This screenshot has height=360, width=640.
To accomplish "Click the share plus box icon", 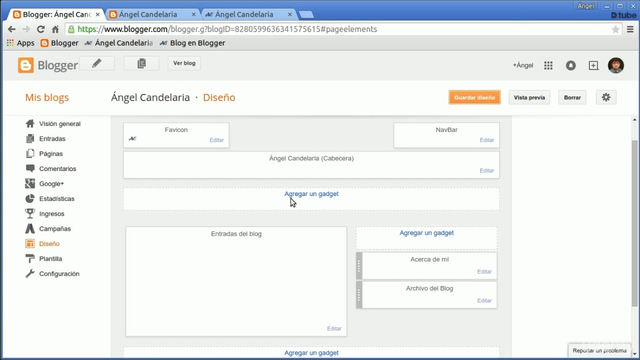I will 593,65.
